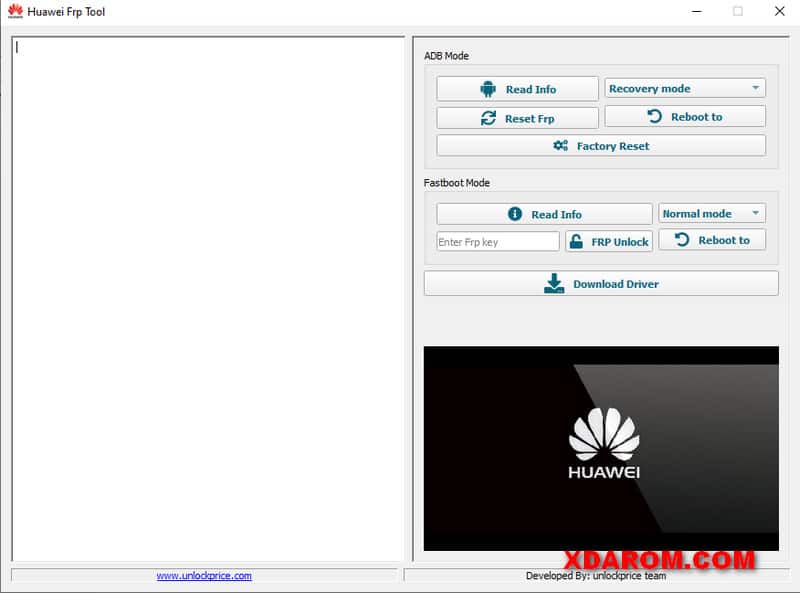Click the Huawei logo banner image
The width and height of the screenshot is (800, 593).
[x=601, y=449]
